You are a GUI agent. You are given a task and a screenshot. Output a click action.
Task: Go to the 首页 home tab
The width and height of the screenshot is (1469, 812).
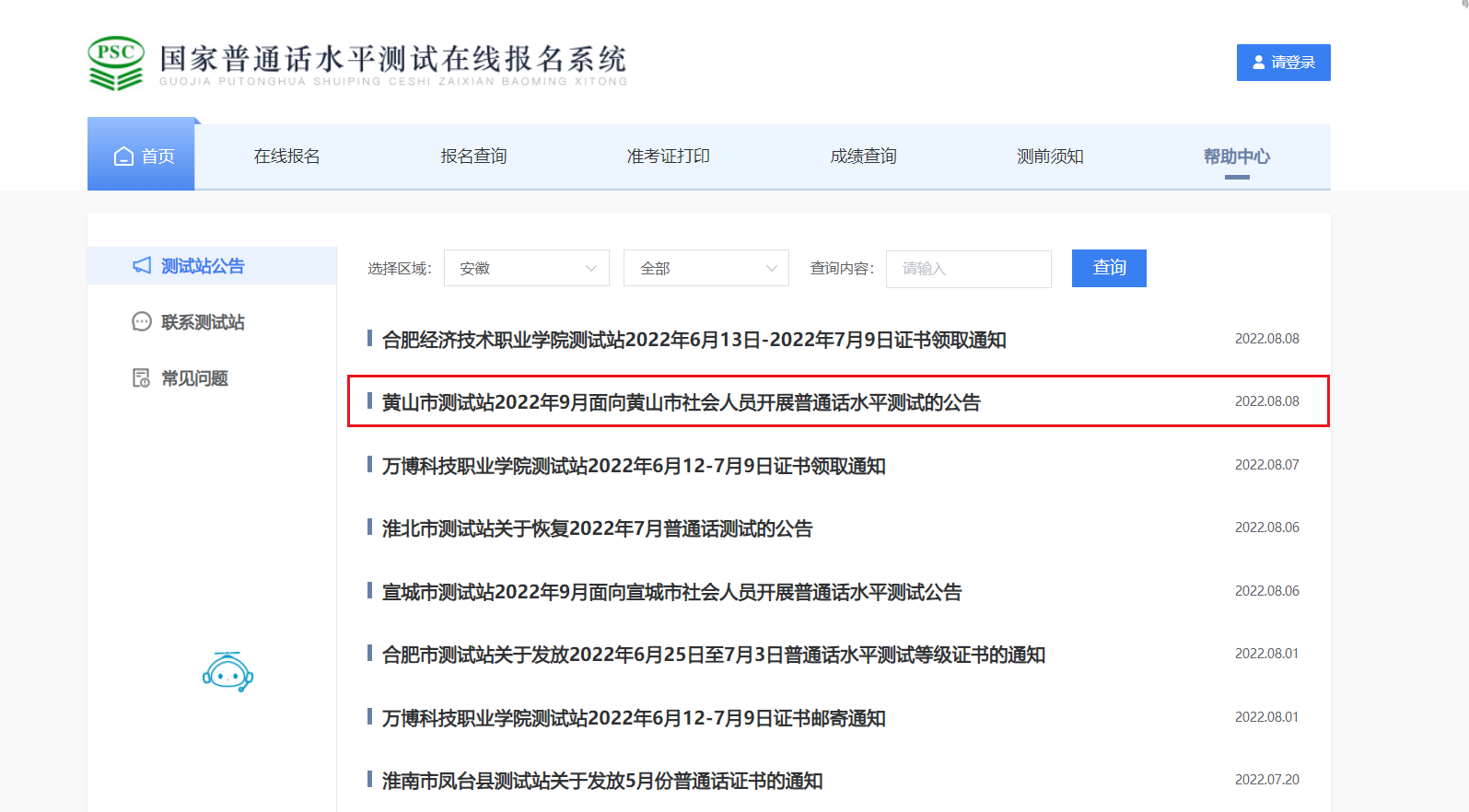tap(141, 155)
